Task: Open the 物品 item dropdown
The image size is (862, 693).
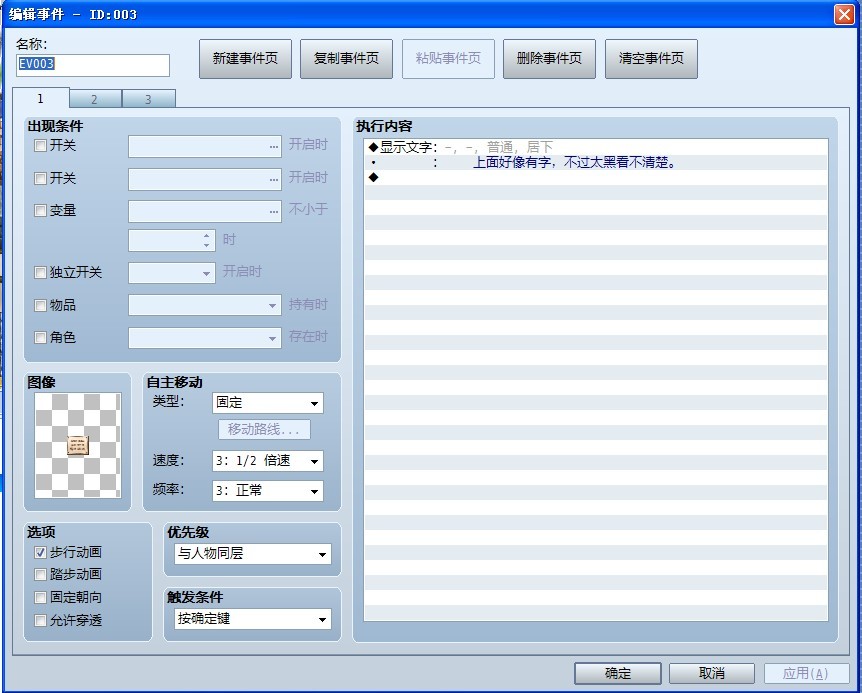Action: pyautogui.click(x=205, y=306)
